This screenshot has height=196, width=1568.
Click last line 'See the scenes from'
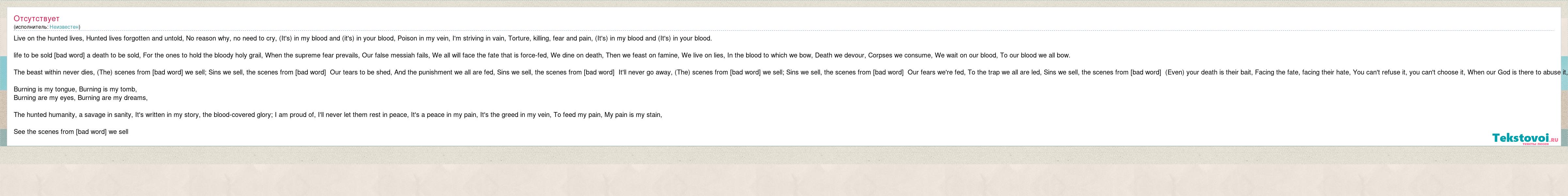click(71, 132)
